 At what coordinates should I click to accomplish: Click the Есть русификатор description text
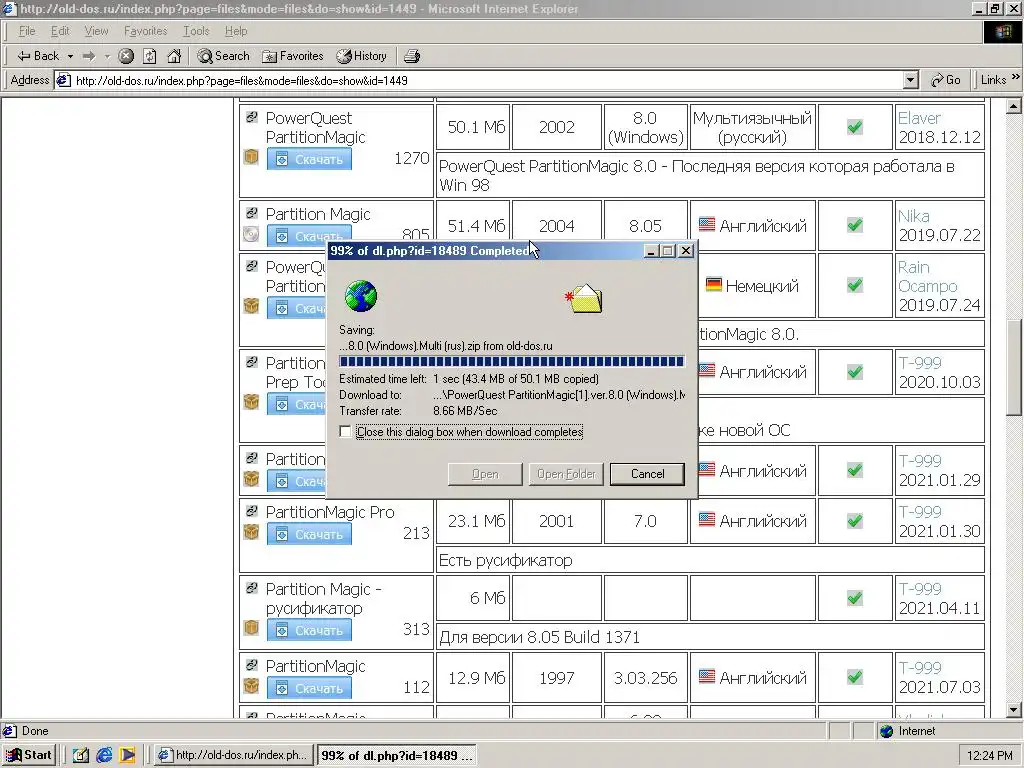pyautogui.click(x=505, y=560)
